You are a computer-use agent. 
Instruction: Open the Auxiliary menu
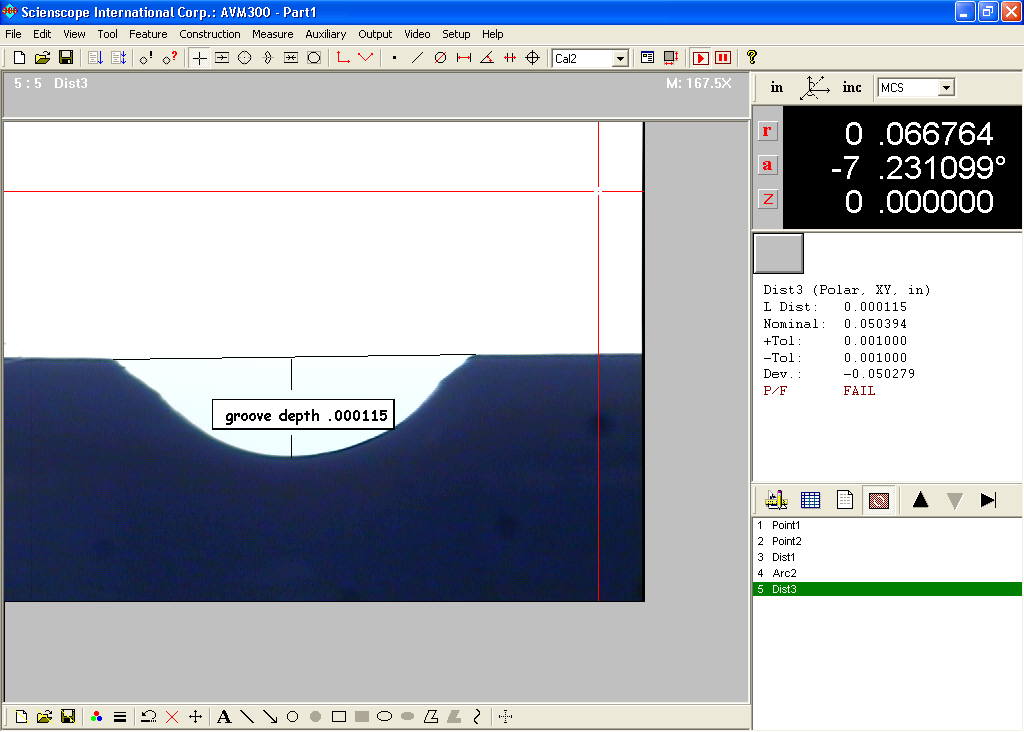325,34
